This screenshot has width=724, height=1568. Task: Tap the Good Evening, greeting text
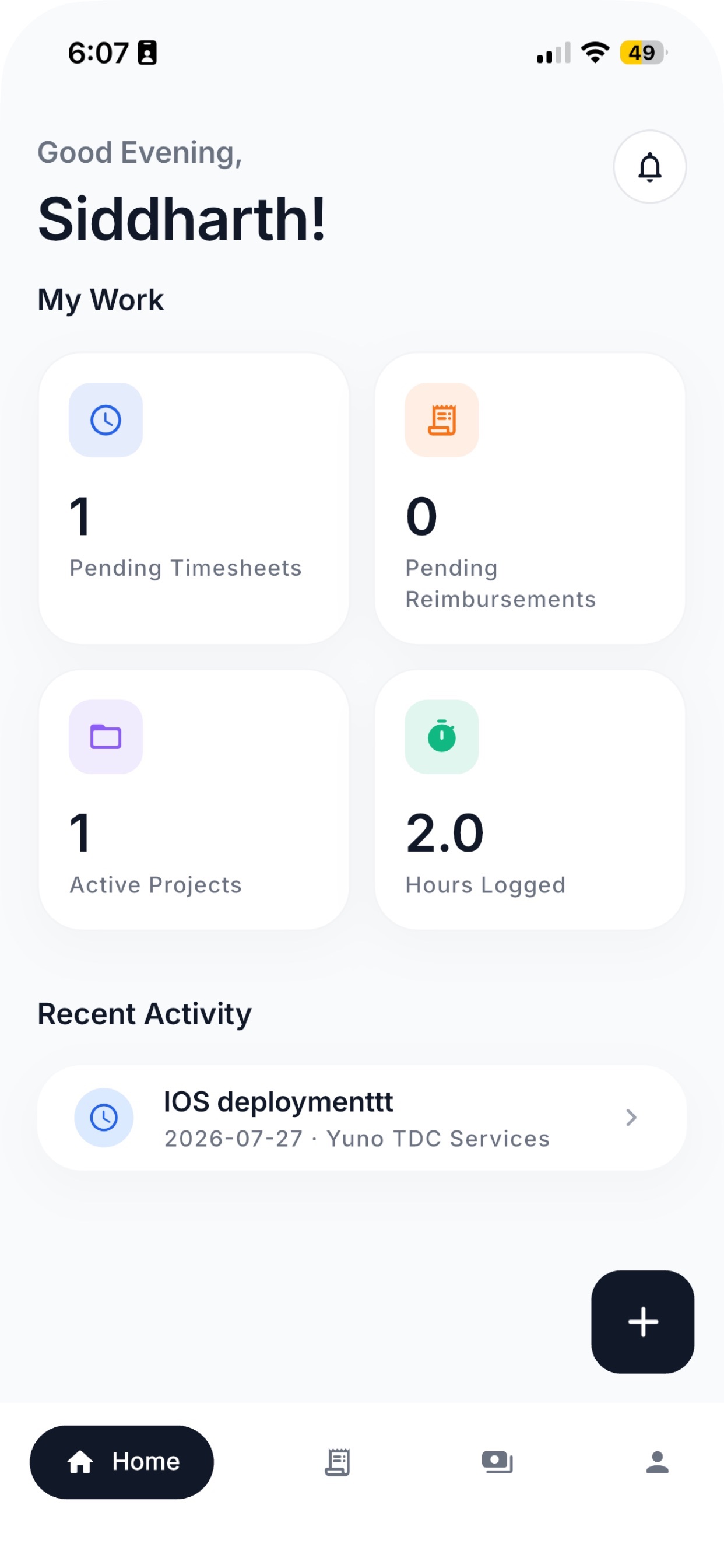[x=140, y=152]
